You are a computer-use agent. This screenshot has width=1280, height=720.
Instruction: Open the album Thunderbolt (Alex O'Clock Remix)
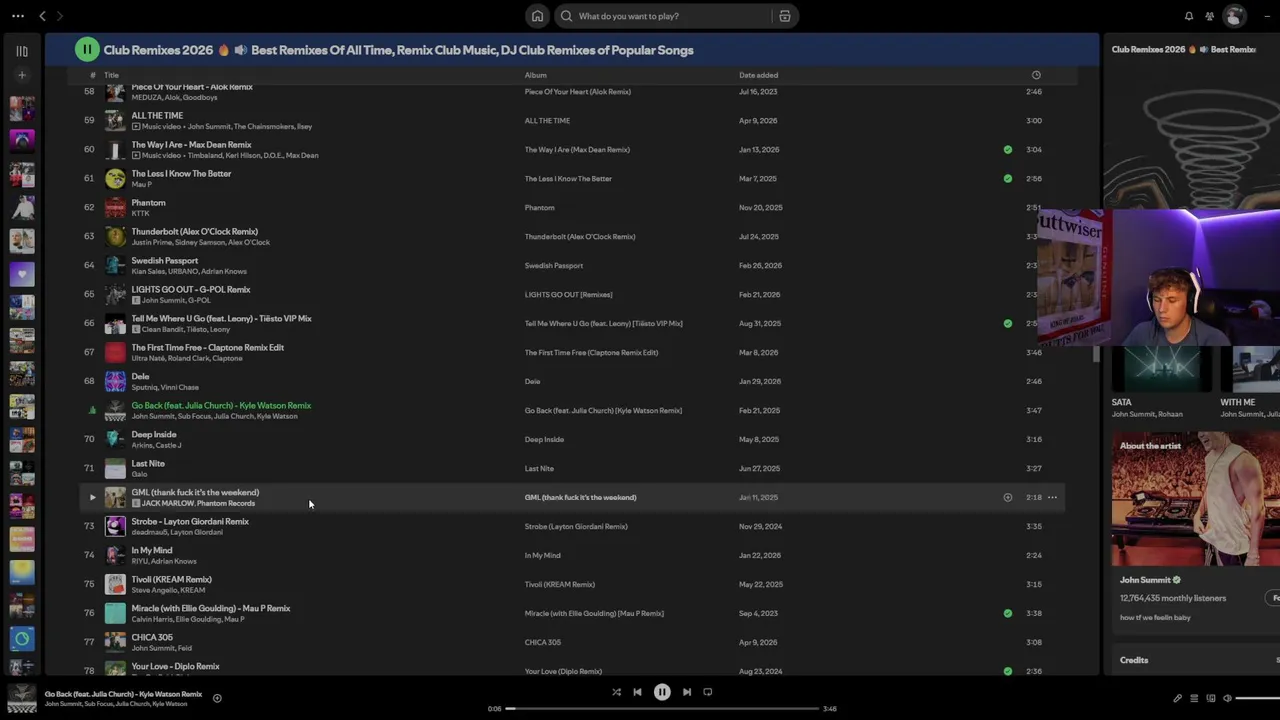[580, 237]
